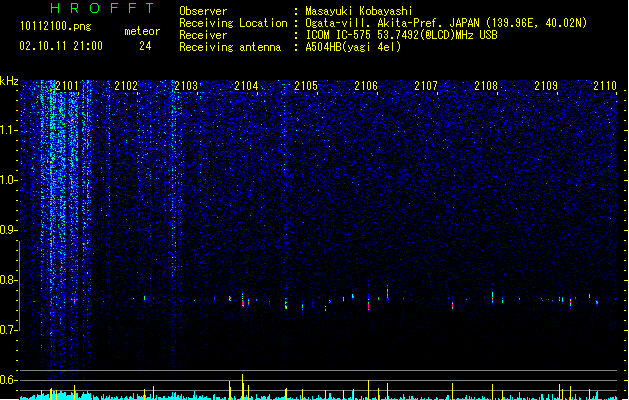The width and height of the screenshot is (629, 400).
Task: Click the Receiving Location label
Action: tap(233, 23)
